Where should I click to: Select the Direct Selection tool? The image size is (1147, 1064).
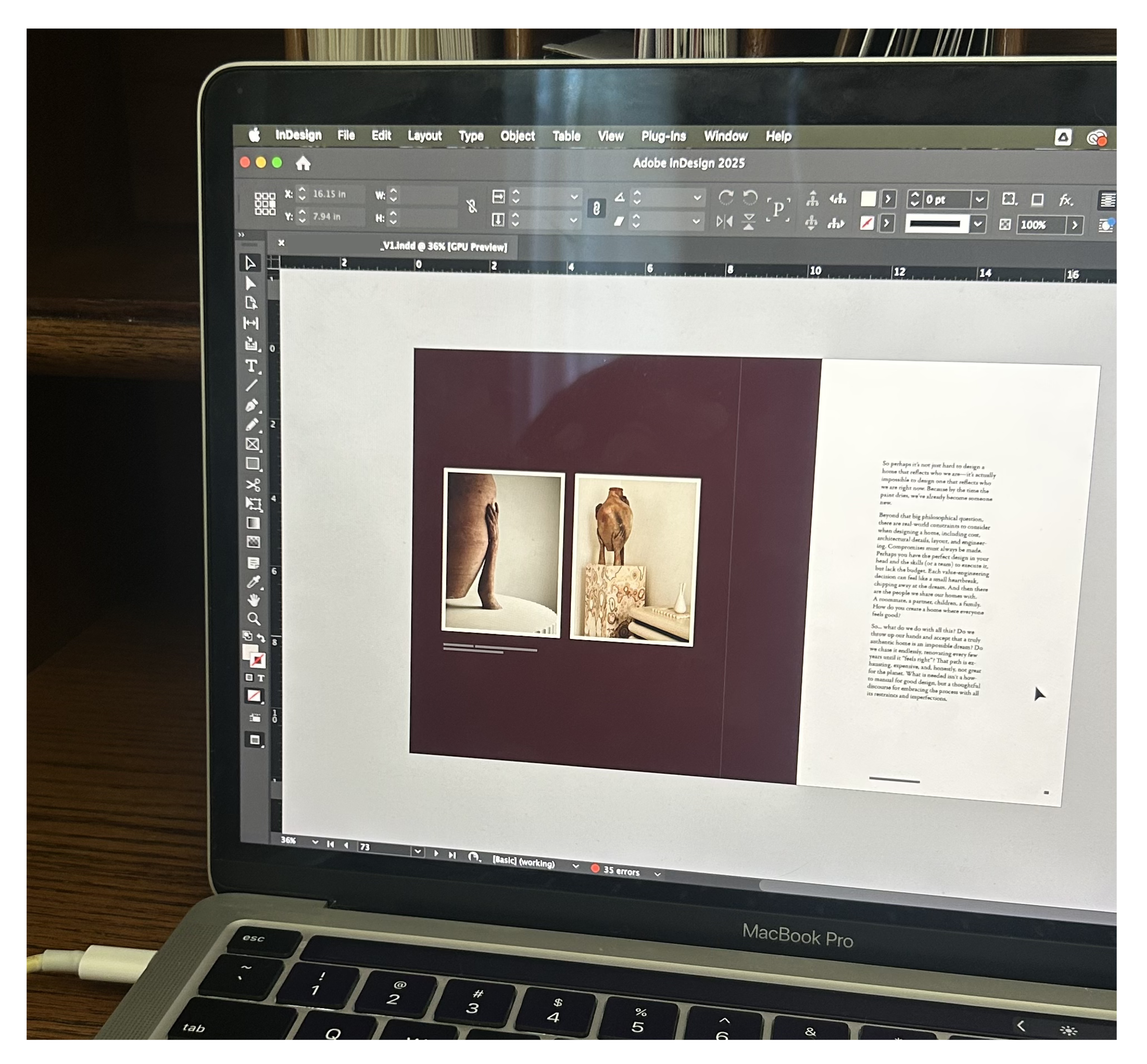click(251, 283)
